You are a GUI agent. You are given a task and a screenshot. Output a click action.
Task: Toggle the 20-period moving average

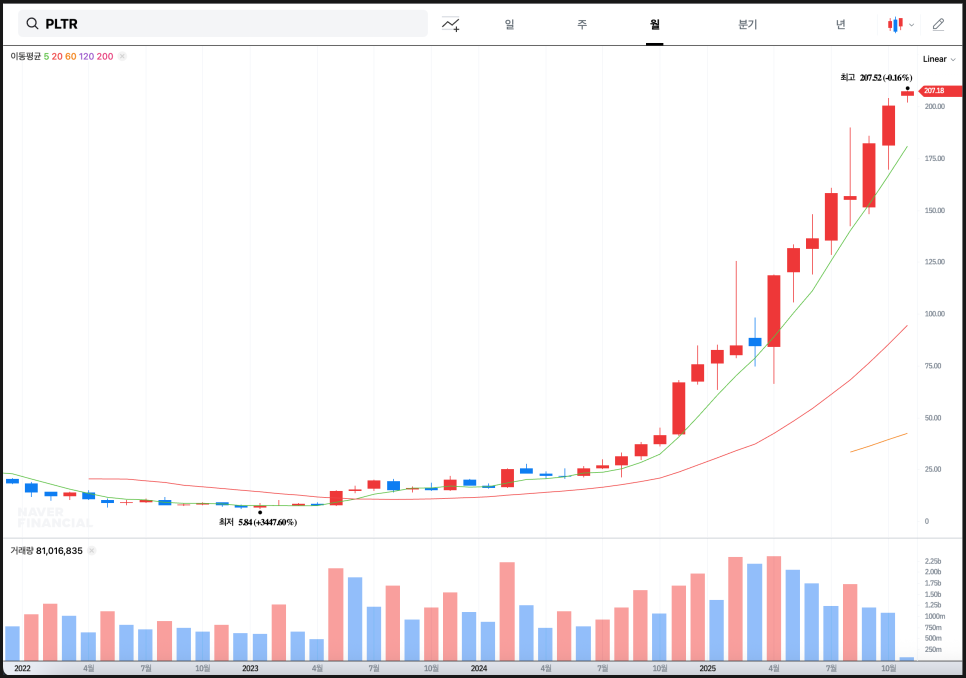pos(57,56)
